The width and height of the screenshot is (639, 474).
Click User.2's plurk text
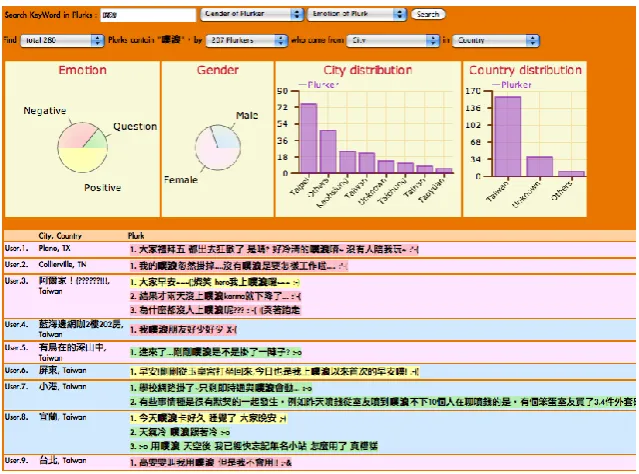tap(239, 266)
